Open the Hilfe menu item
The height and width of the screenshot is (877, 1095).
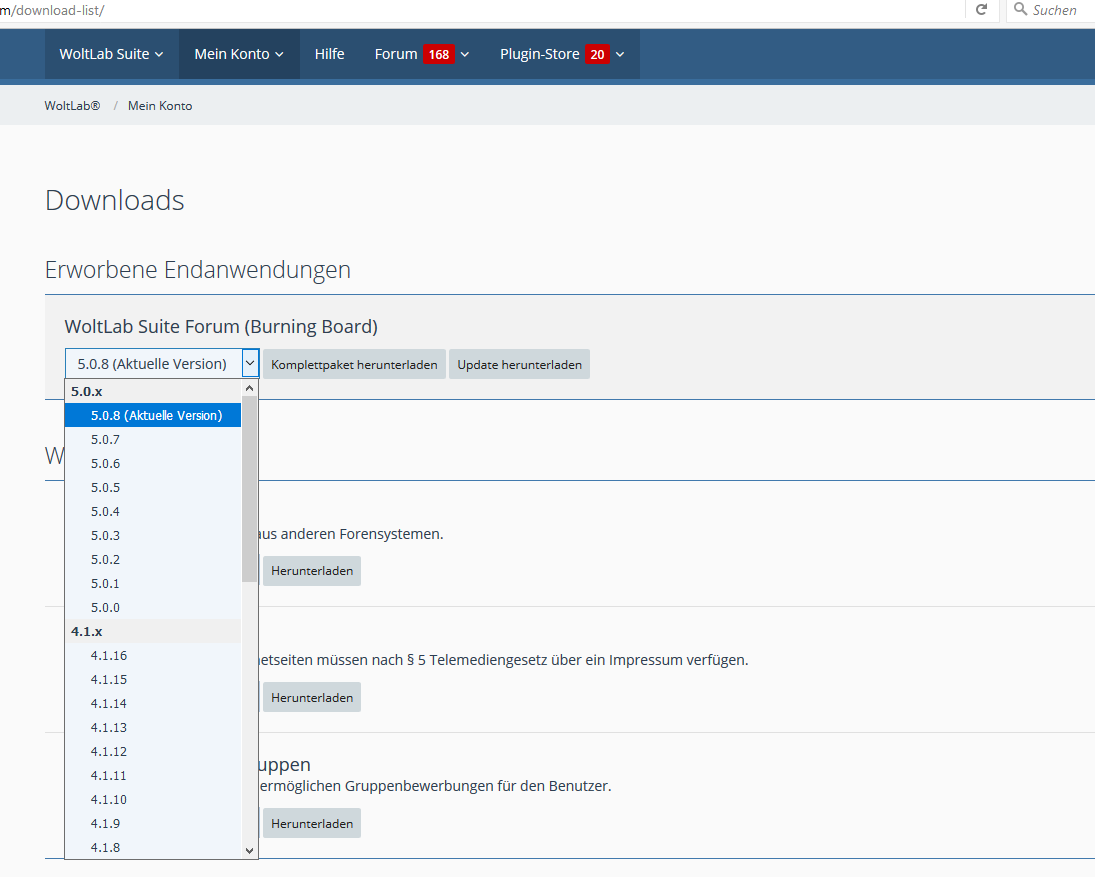pos(329,54)
